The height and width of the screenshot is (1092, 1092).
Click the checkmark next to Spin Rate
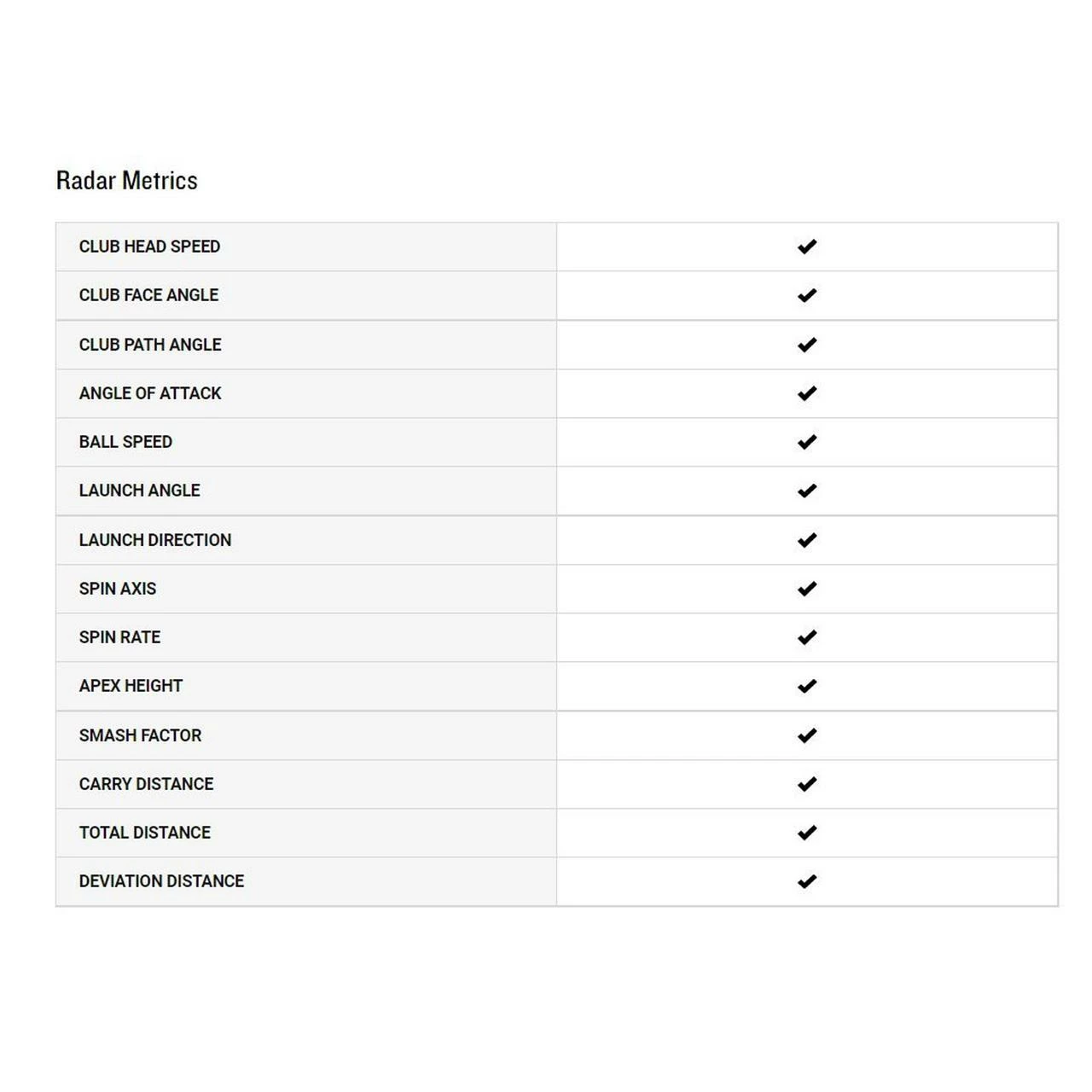[807, 637]
